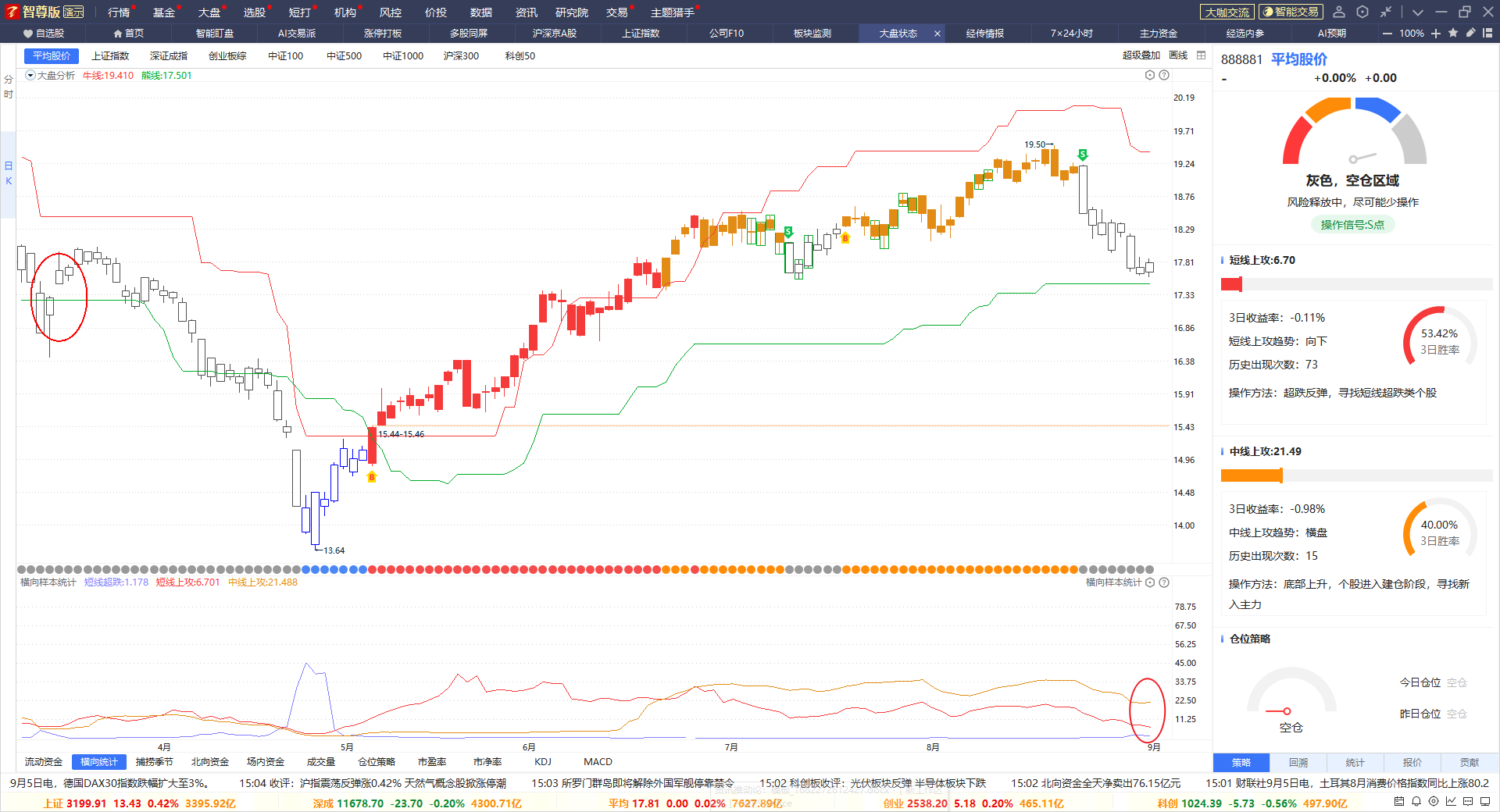Open the 贡献 panel tab
The height and width of the screenshot is (812, 1500).
tap(1470, 763)
